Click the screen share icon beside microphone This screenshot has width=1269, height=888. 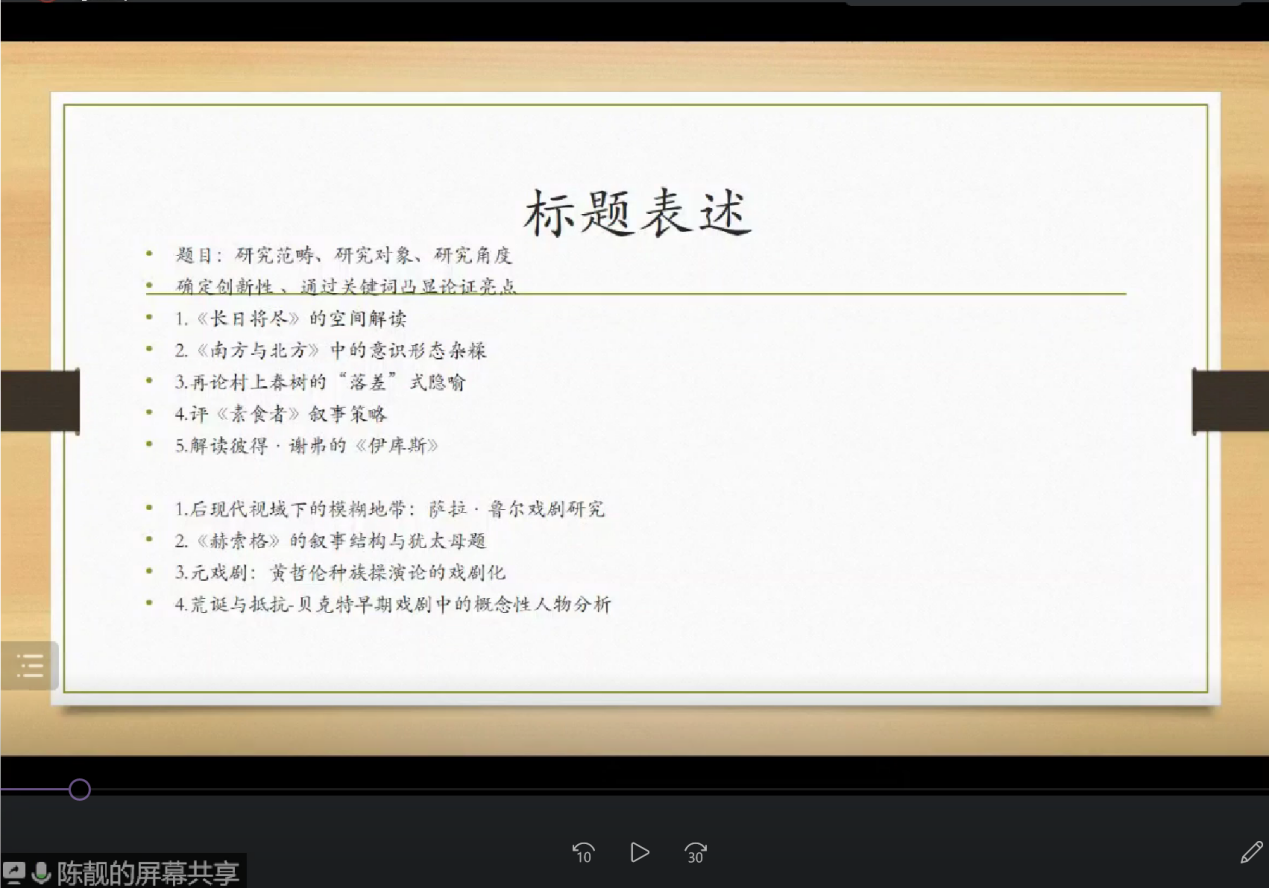[15, 873]
